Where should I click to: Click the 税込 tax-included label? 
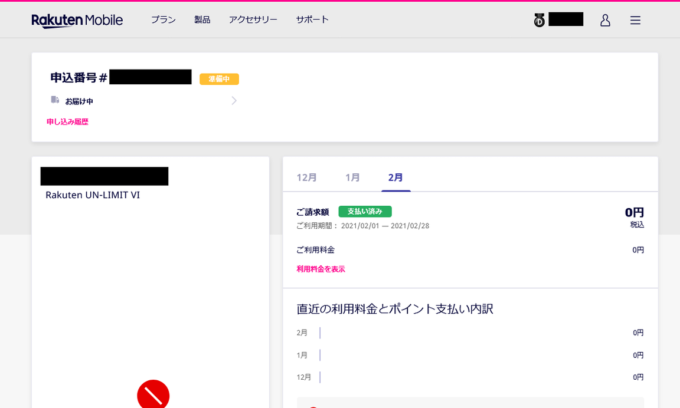click(x=637, y=225)
